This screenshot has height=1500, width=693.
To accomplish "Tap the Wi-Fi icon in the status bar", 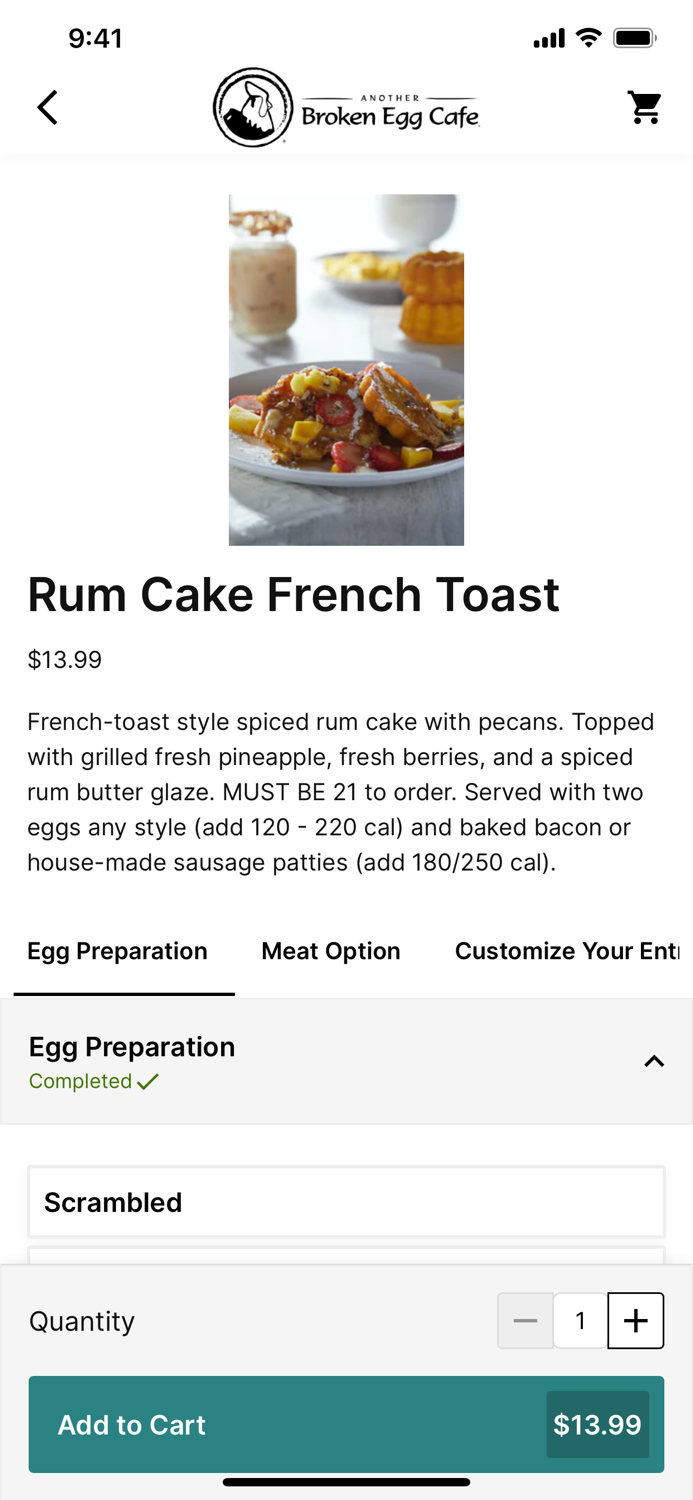I will (589, 37).
